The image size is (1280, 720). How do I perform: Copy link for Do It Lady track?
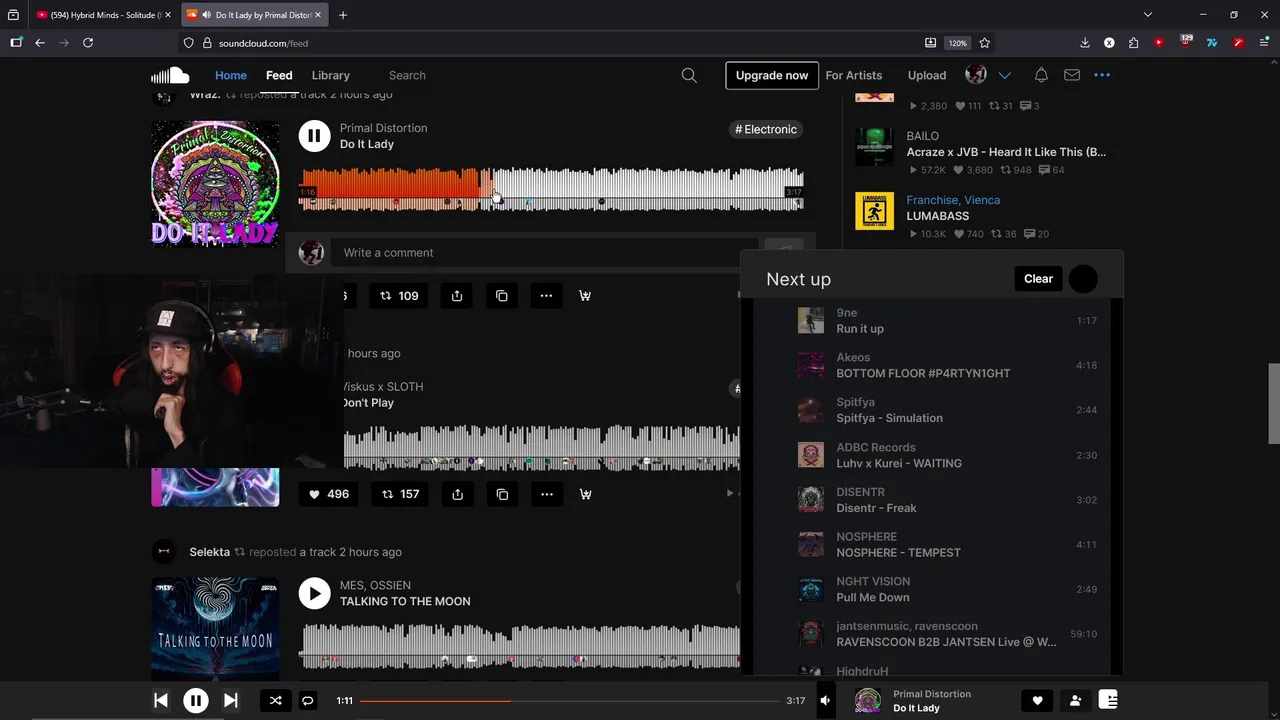[502, 296]
